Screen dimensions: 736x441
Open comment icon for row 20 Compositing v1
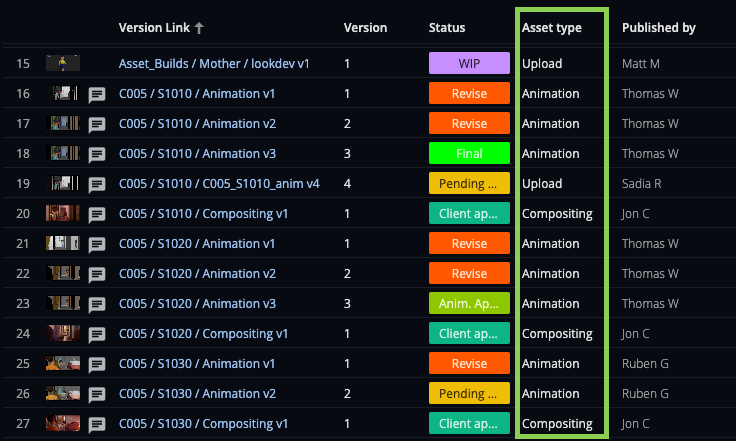tap(97, 214)
